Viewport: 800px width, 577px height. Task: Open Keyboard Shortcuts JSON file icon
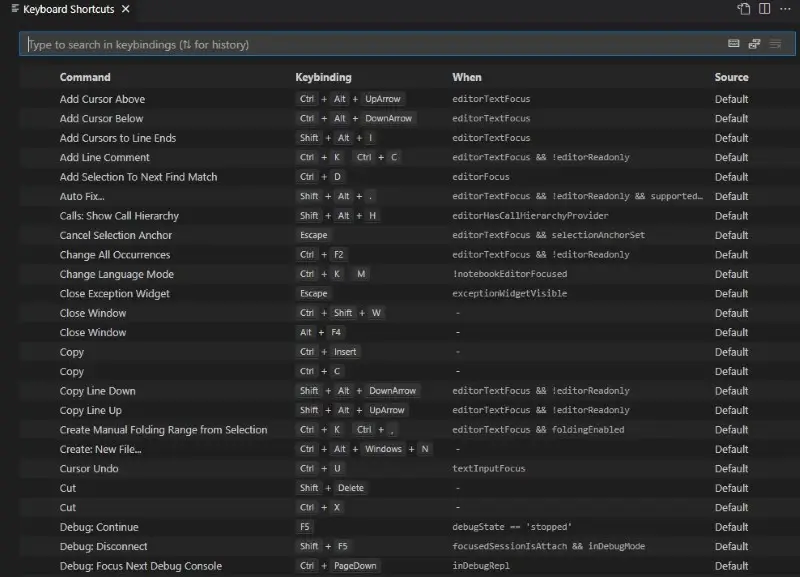click(744, 9)
